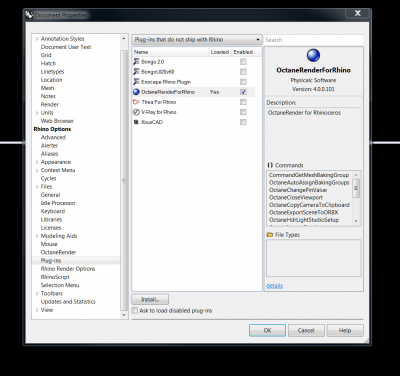This screenshot has height=376, width=400.
Task: Select OctaneRender in the options tree
Action: pos(58,252)
